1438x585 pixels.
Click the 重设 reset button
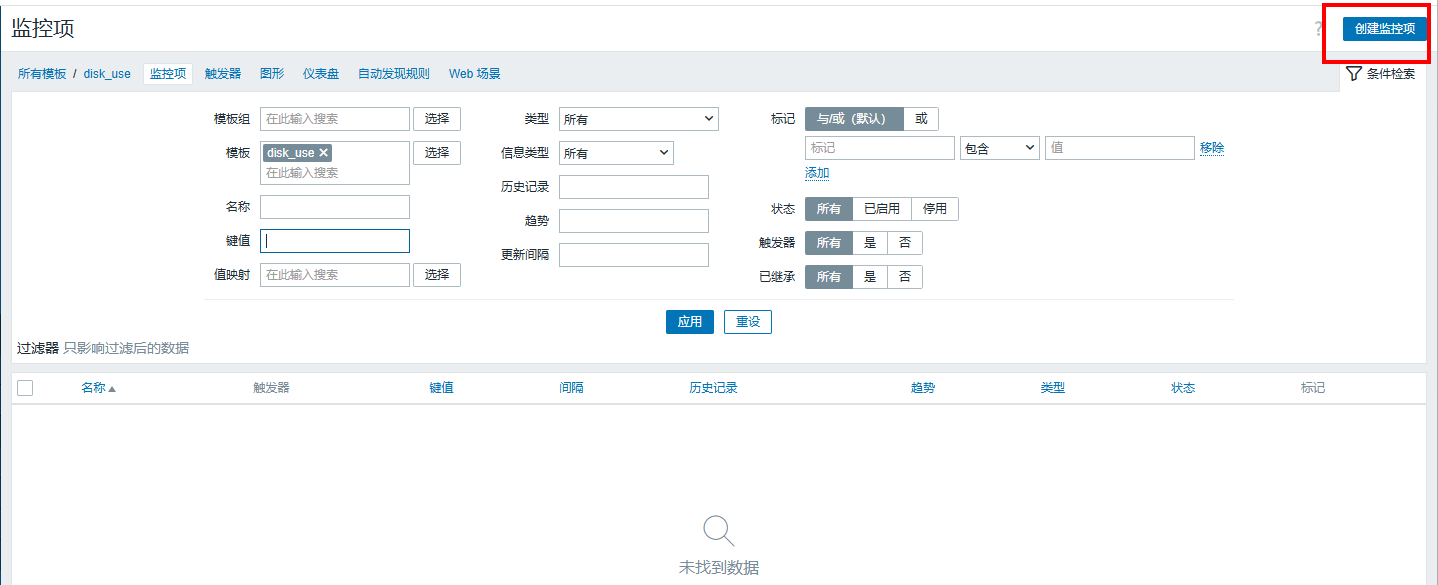748,322
